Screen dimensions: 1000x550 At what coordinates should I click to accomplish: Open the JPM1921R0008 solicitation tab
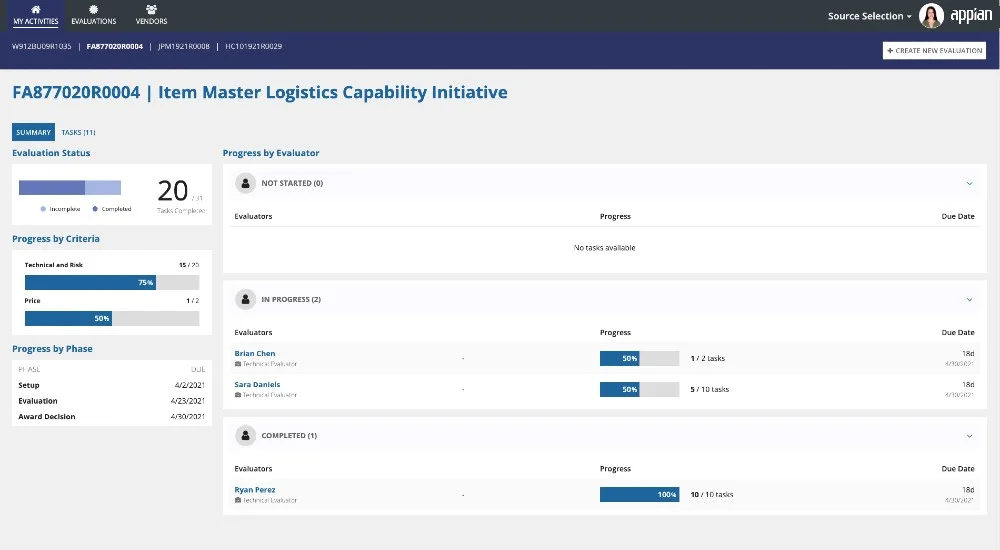pos(184,46)
